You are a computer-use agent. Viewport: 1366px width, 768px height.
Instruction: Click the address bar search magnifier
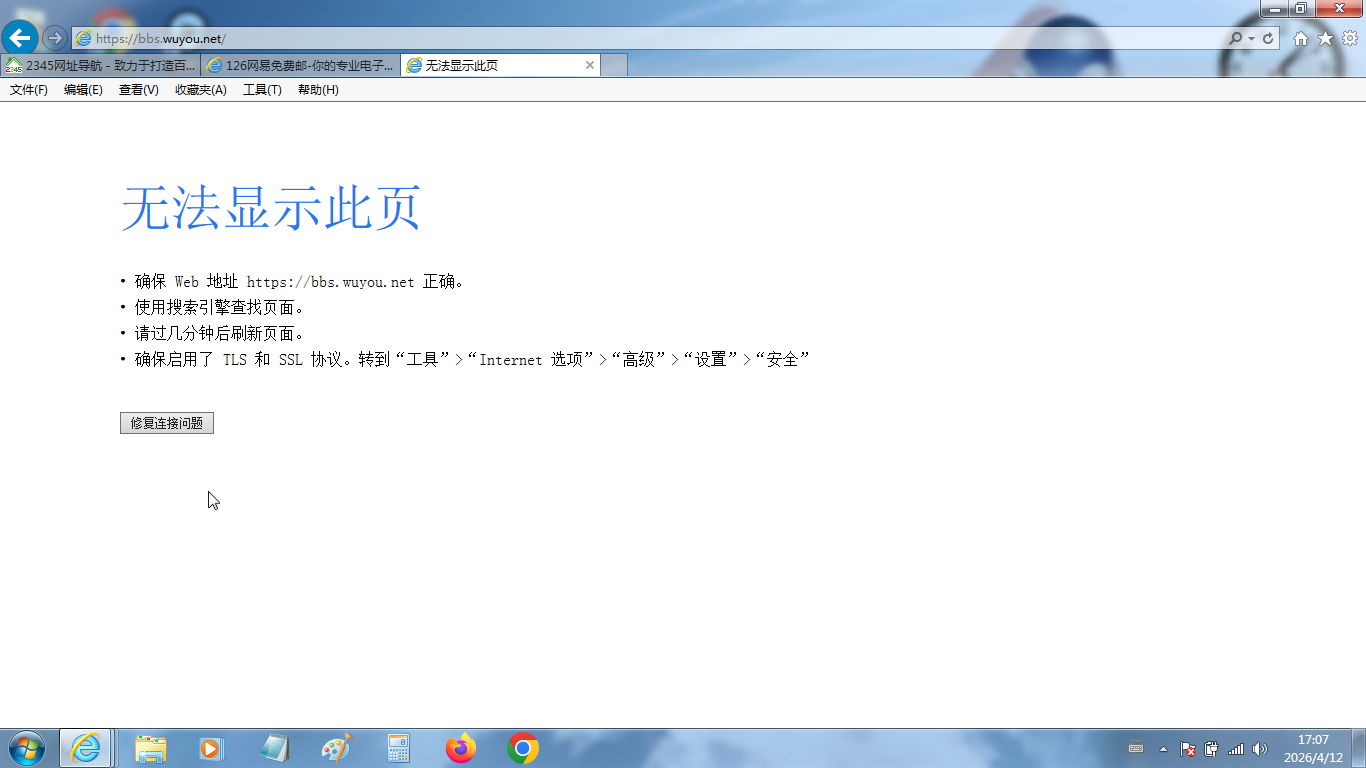coord(1236,38)
